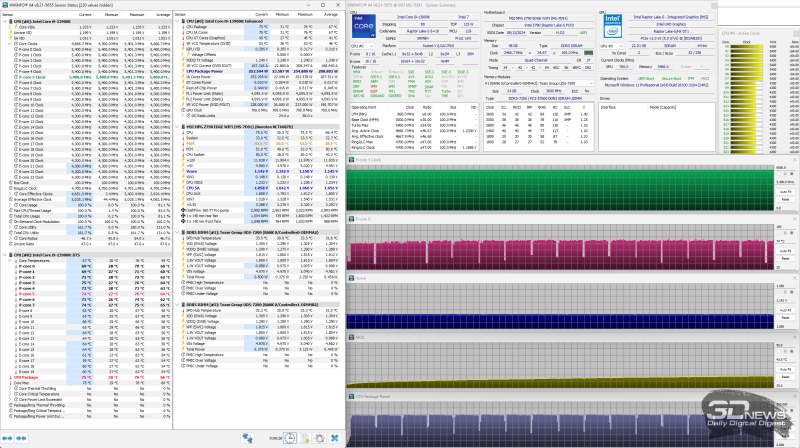This screenshot has width=800, height=448.
Task: Click the P-core 5 Clock green graph area
Action: tap(560, 189)
